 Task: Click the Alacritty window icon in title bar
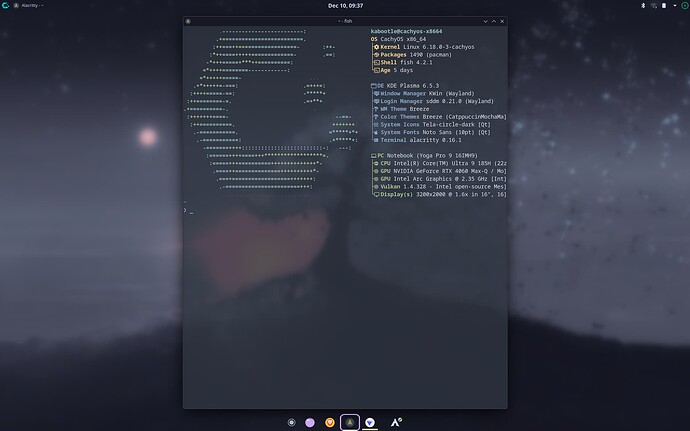tap(188, 21)
